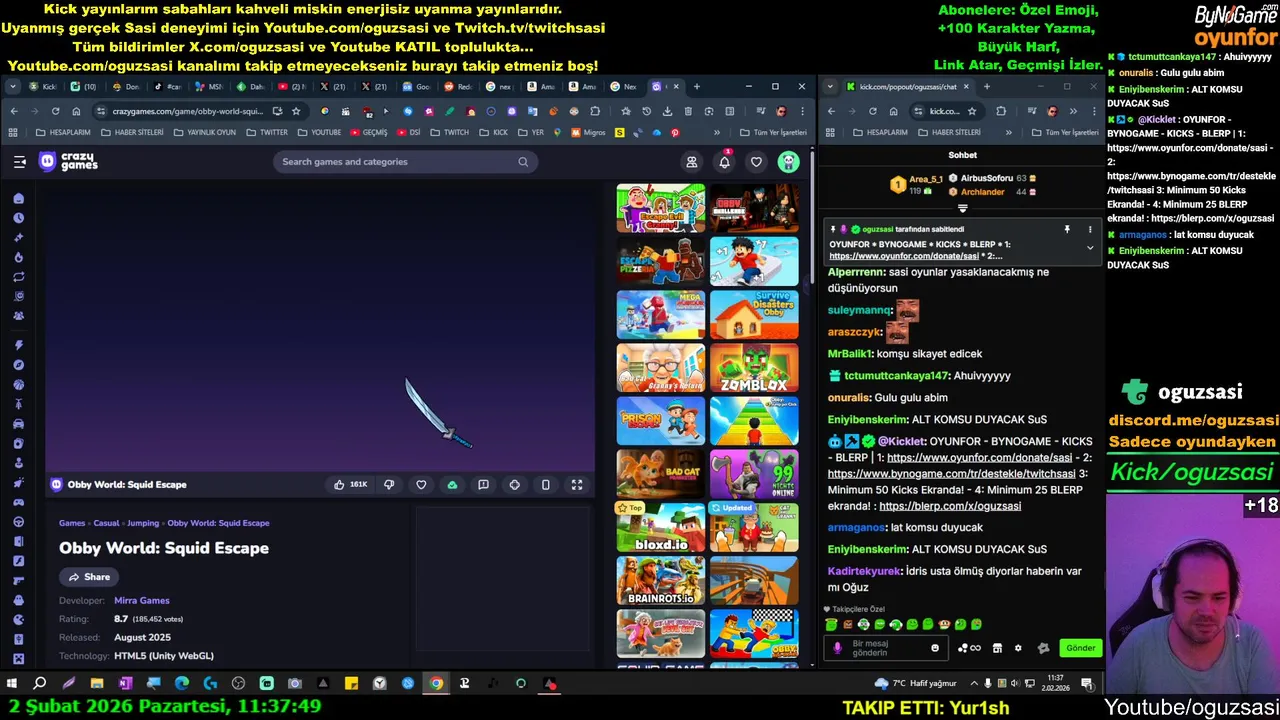Expand the leaderboard arrow under Sohbet
The image size is (1280, 720).
point(963,209)
